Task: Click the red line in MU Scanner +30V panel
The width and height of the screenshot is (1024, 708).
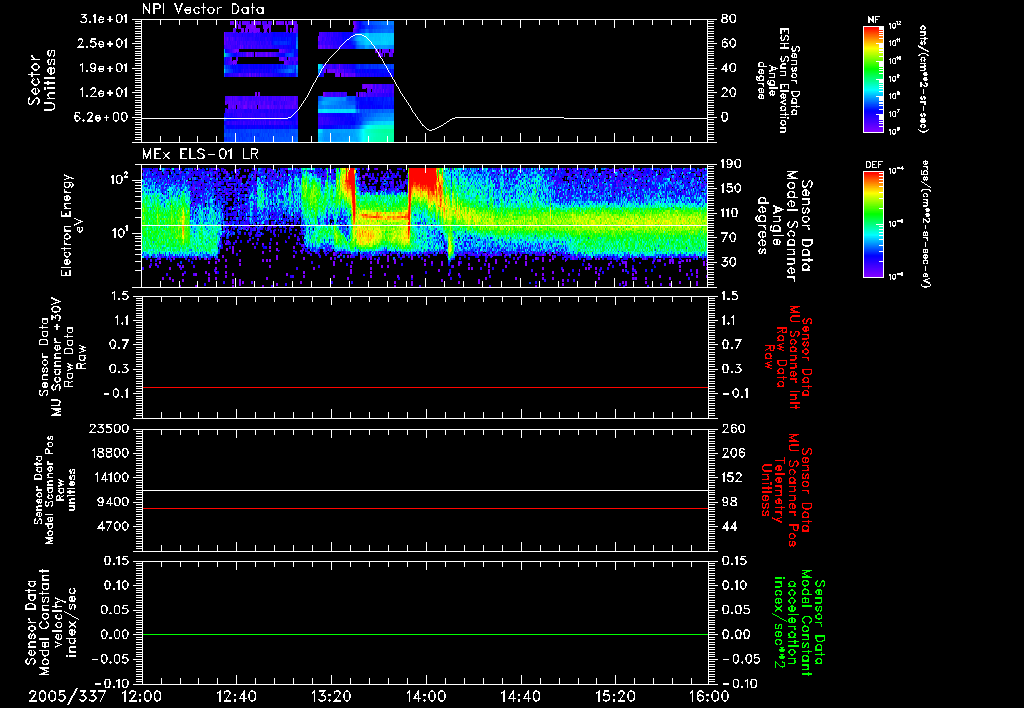Action: click(x=425, y=387)
